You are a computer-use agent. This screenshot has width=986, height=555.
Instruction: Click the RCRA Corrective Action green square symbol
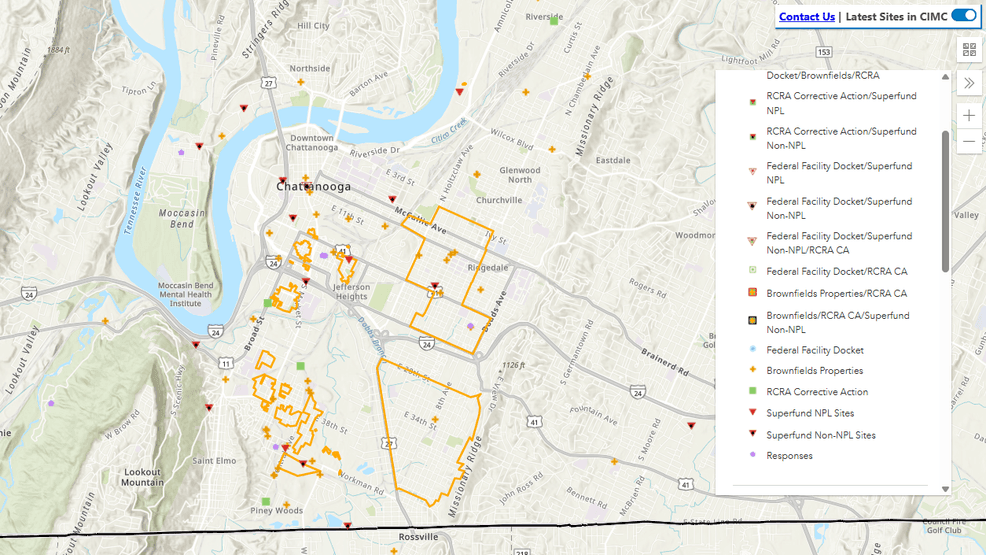[751, 392]
